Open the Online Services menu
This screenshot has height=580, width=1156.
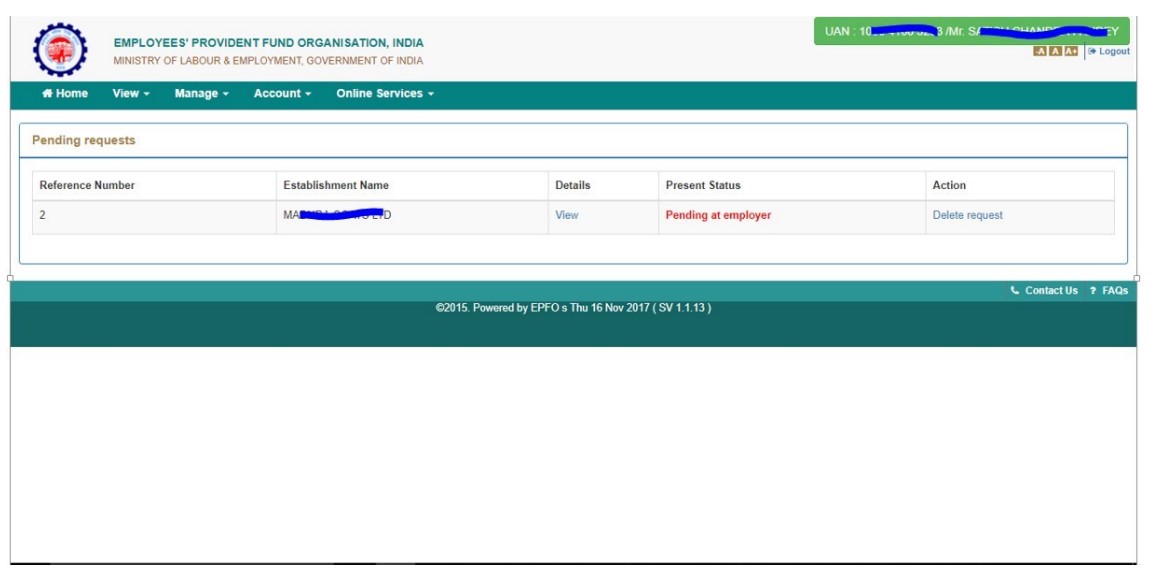(x=385, y=94)
